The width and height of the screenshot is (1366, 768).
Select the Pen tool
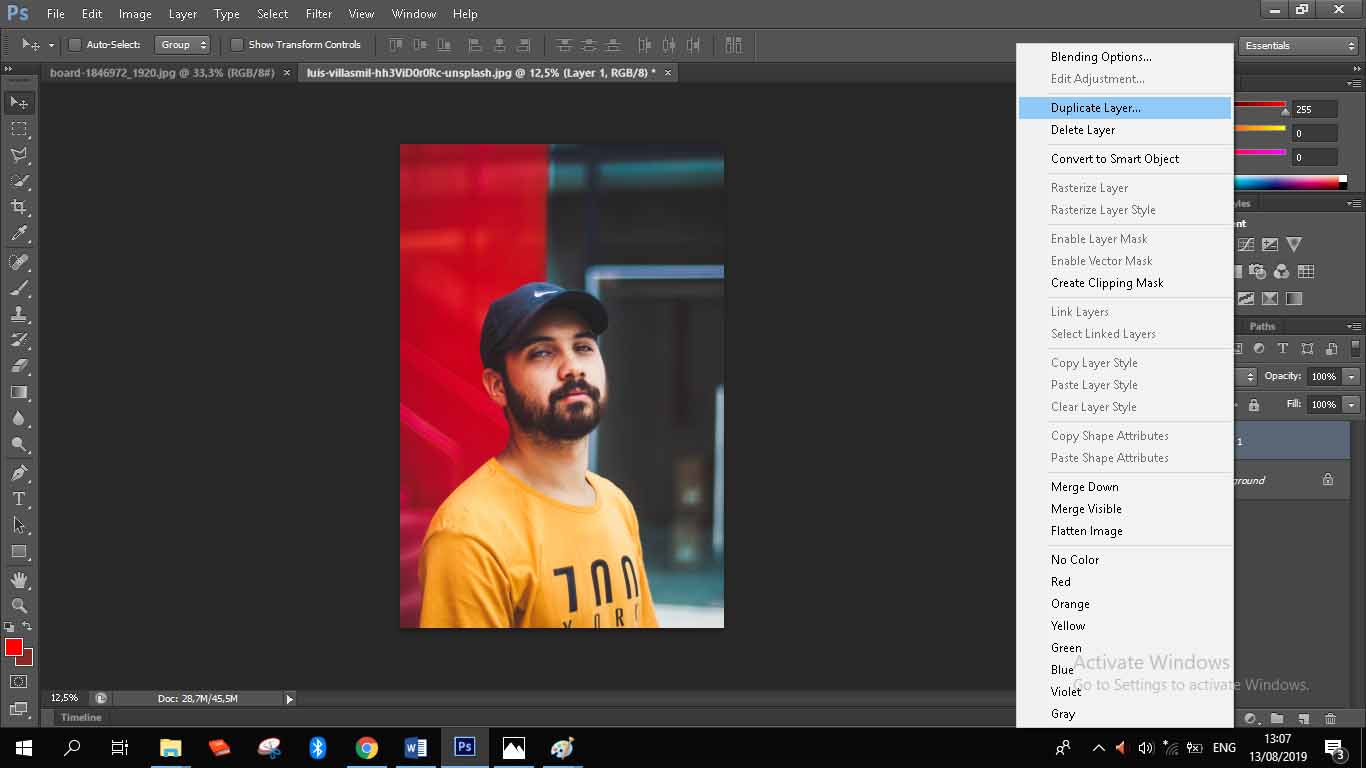pos(19,472)
